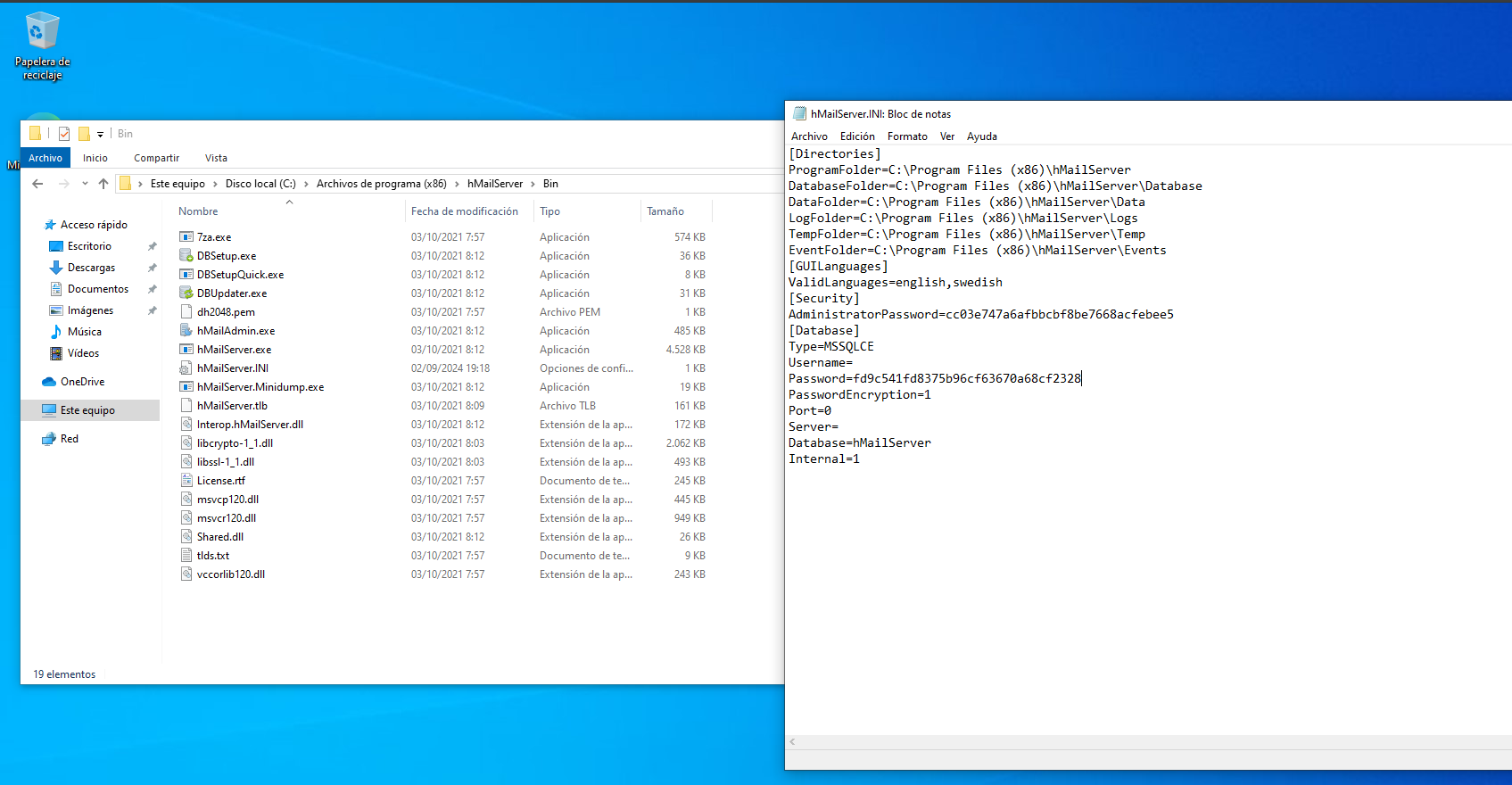
Task: Click the hMailAdmin.exe file icon
Action: pyautogui.click(x=186, y=331)
